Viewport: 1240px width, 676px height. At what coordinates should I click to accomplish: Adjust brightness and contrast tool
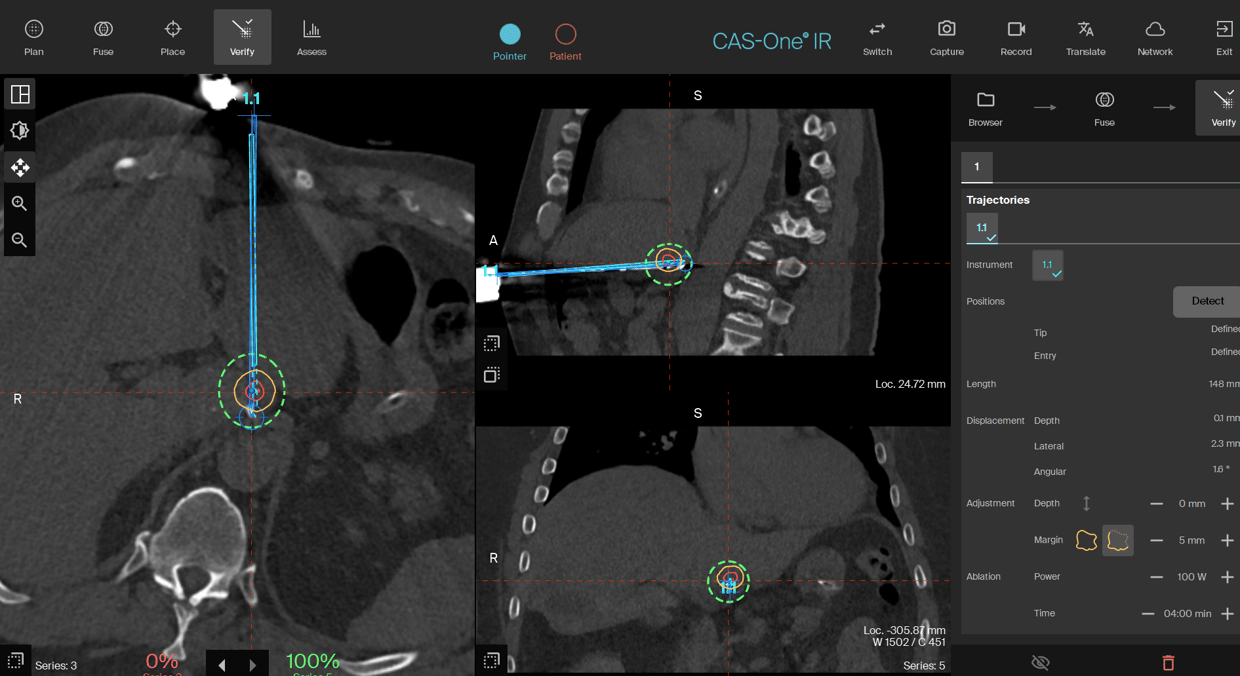pyautogui.click(x=20, y=130)
